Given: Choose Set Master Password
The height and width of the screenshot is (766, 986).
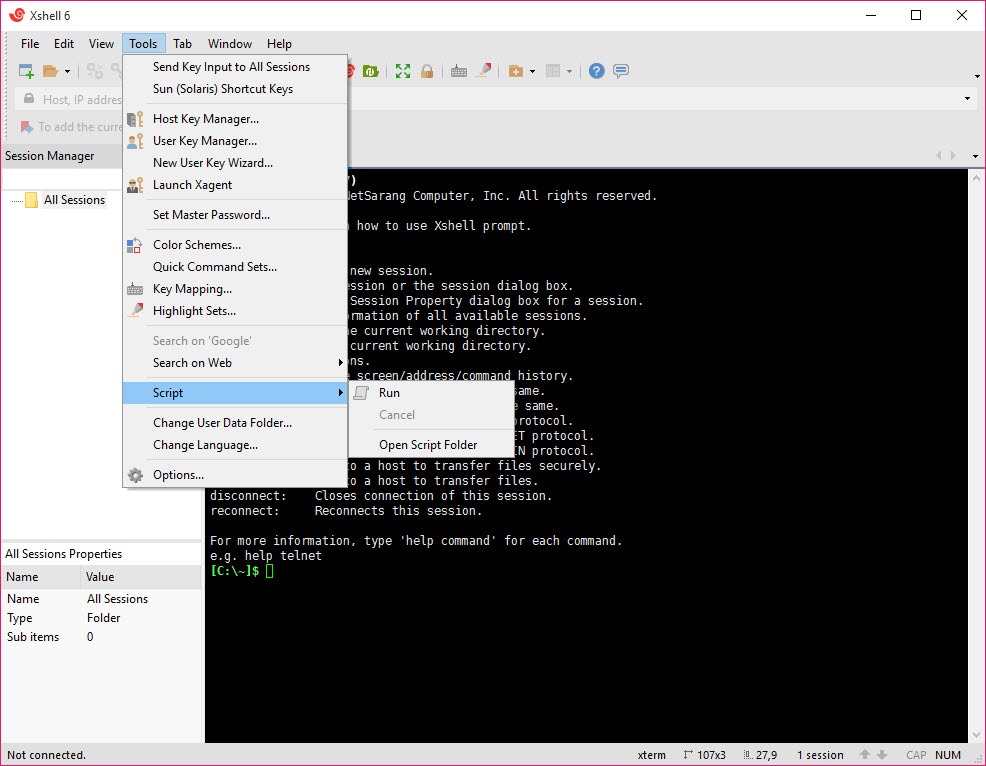Looking at the screenshot, I should 235,215.
